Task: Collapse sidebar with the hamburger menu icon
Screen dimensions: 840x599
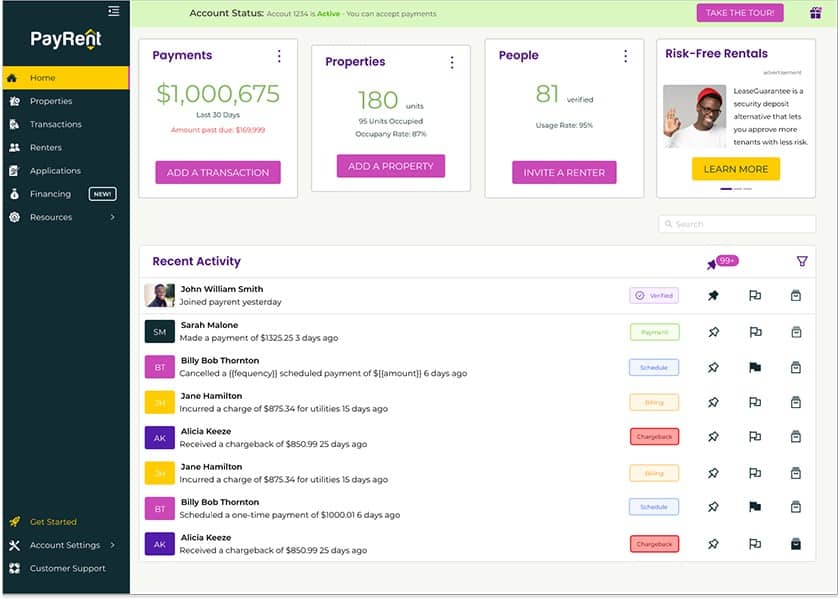Action: 113,11
